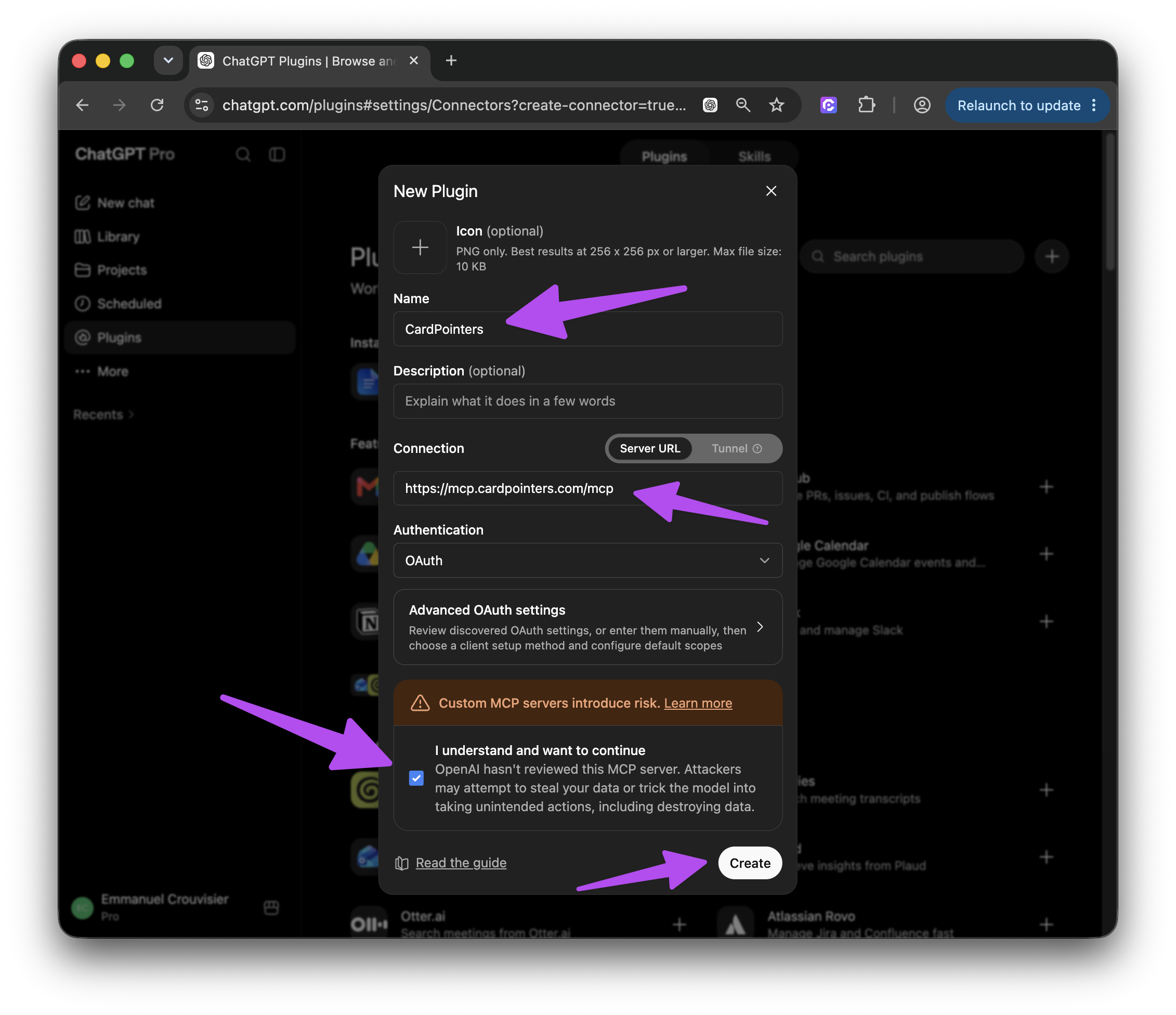The image size is (1176, 1015).
Task: Close the ChatGPT Plugins tab
Action: (x=414, y=60)
